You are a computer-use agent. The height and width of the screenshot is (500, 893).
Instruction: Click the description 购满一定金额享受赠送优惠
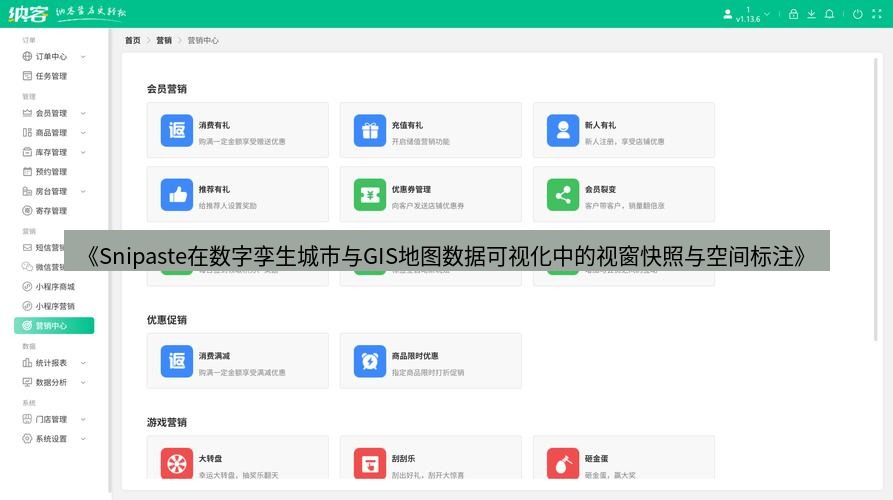pyautogui.click(x=242, y=142)
